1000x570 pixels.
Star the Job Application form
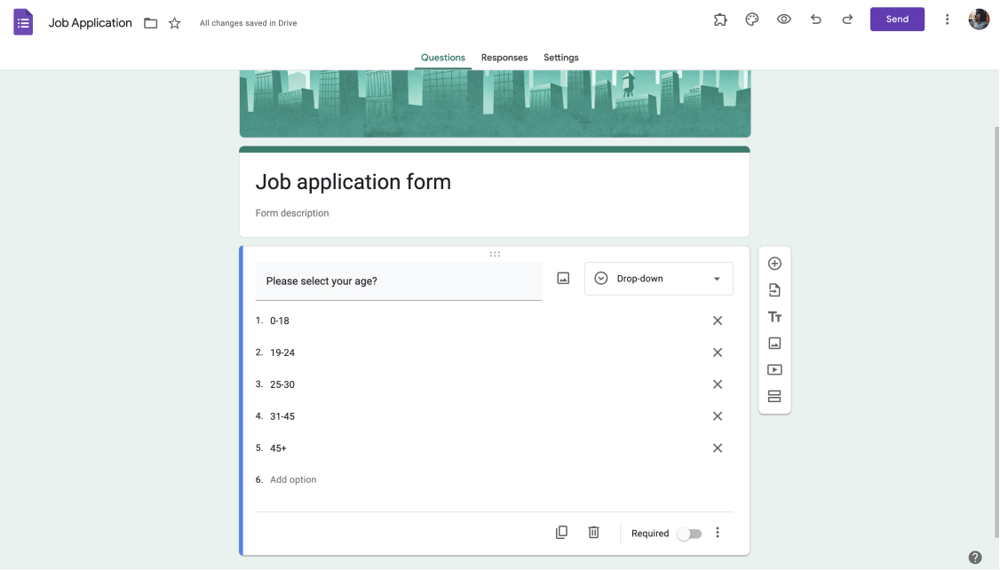click(175, 23)
